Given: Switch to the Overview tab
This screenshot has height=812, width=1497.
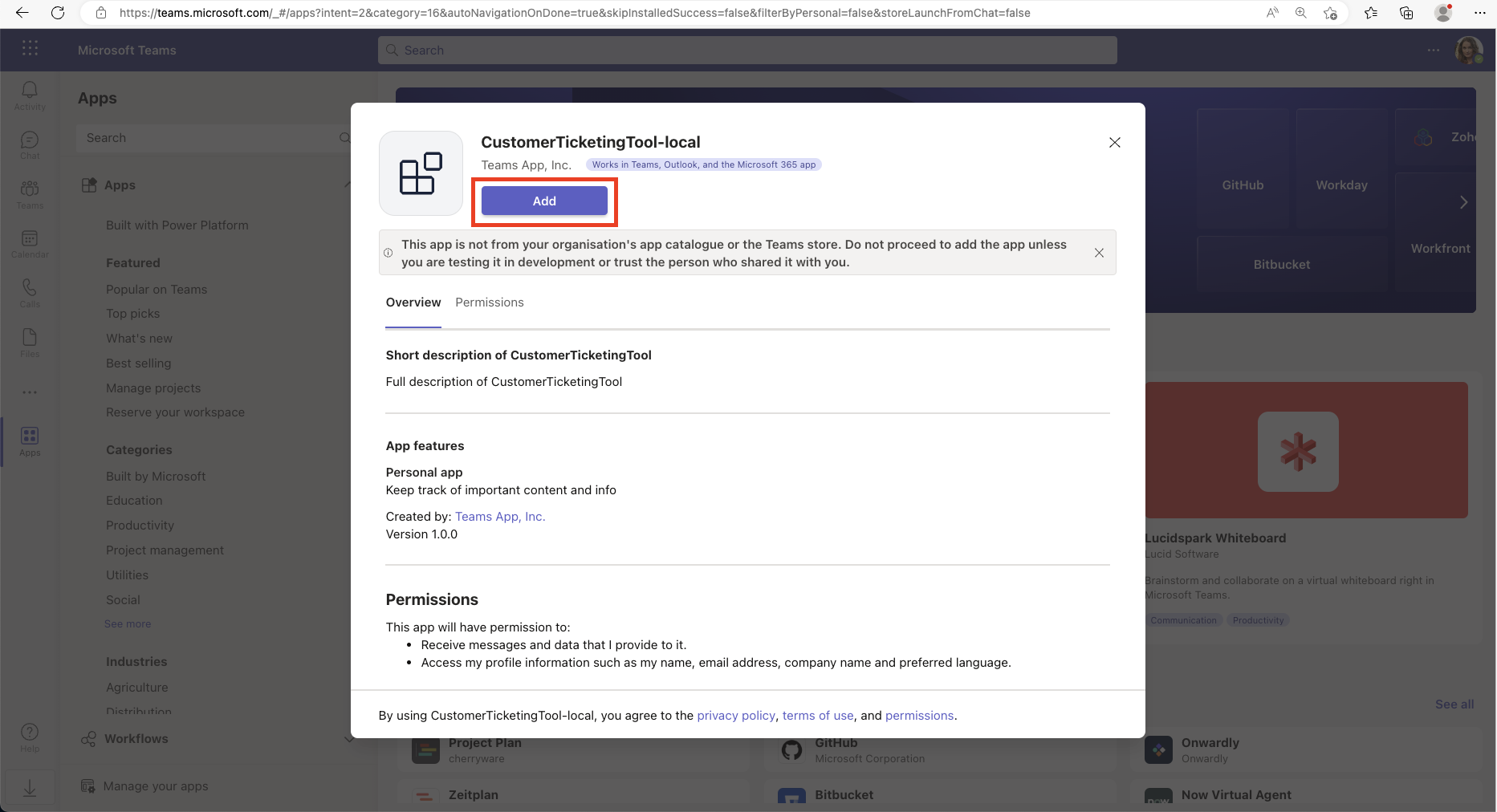Looking at the screenshot, I should pyautogui.click(x=413, y=302).
